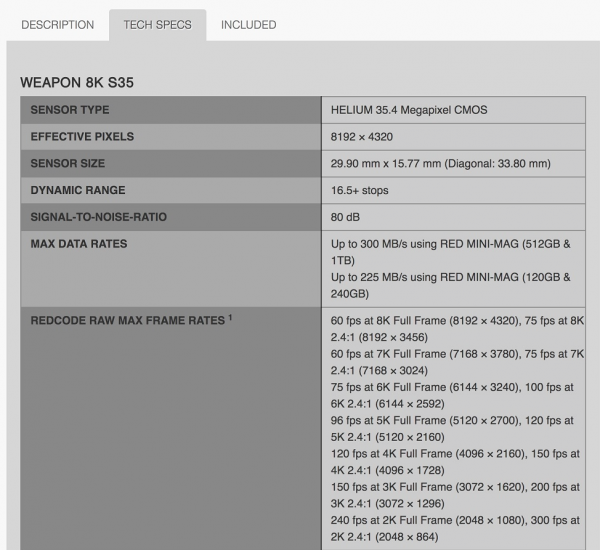Click the Dynamic Range row label
Image resolution: width=600 pixels, height=550 pixels.
click(x=78, y=191)
